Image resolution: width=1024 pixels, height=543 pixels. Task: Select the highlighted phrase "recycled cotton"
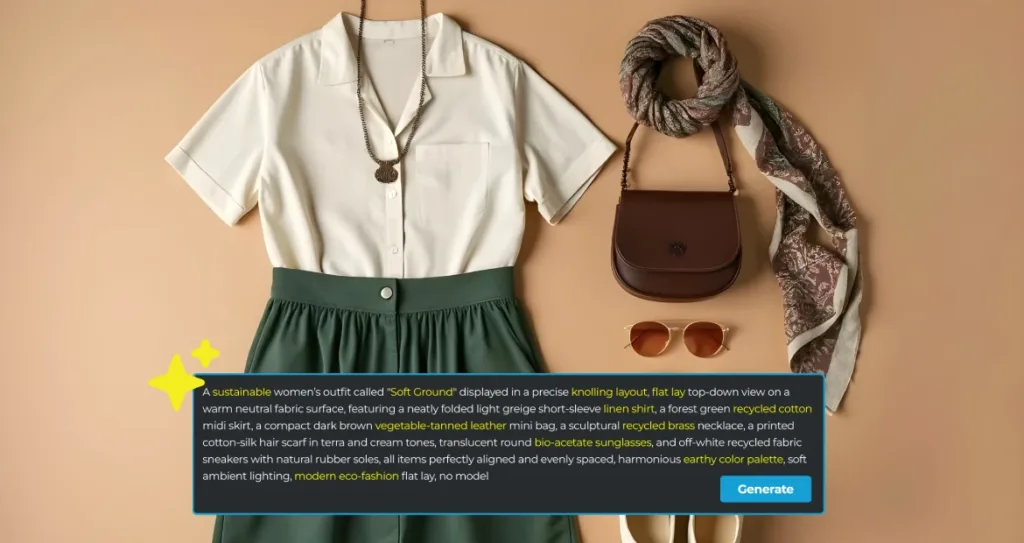tap(772, 409)
